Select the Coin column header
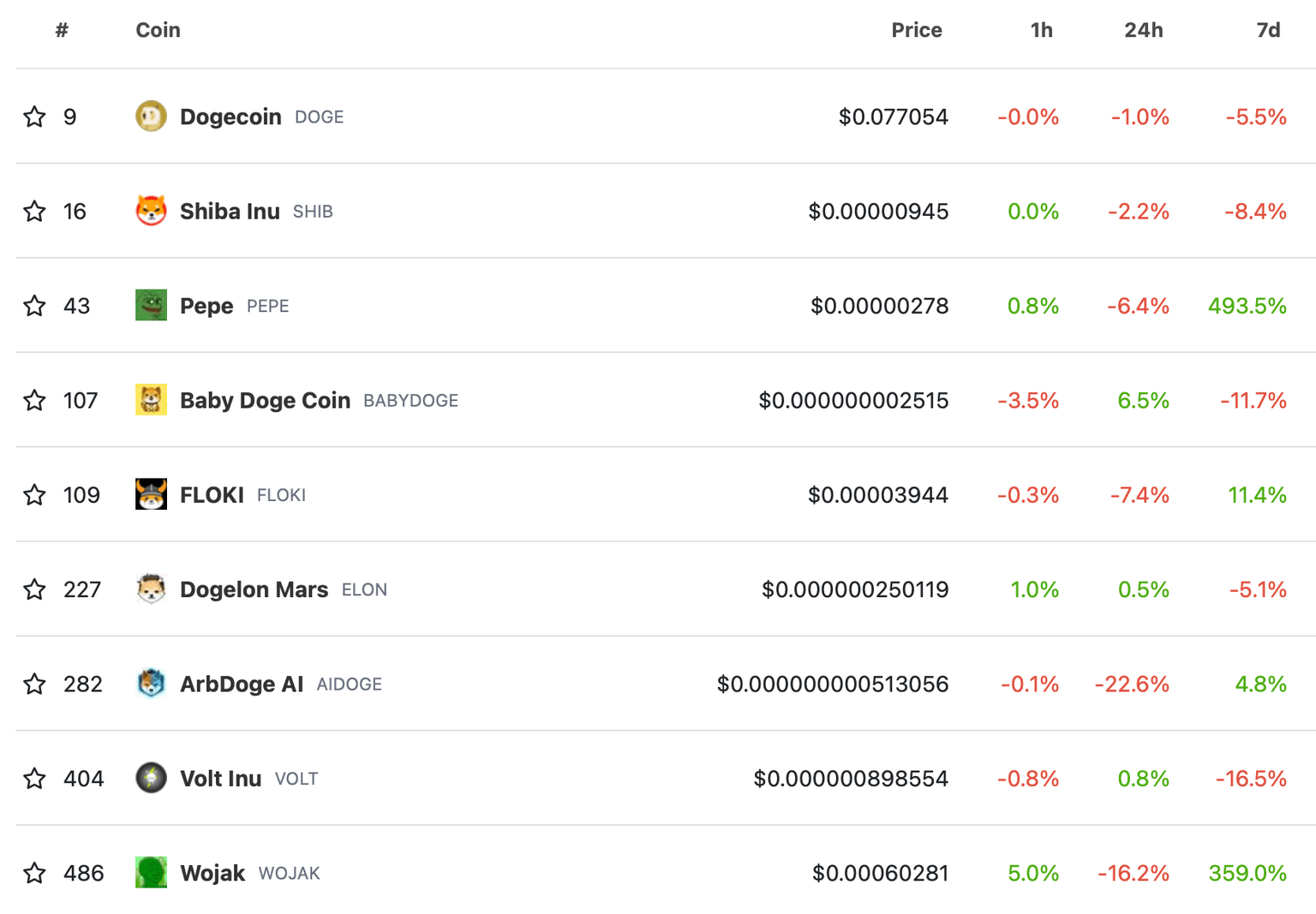 (x=158, y=30)
